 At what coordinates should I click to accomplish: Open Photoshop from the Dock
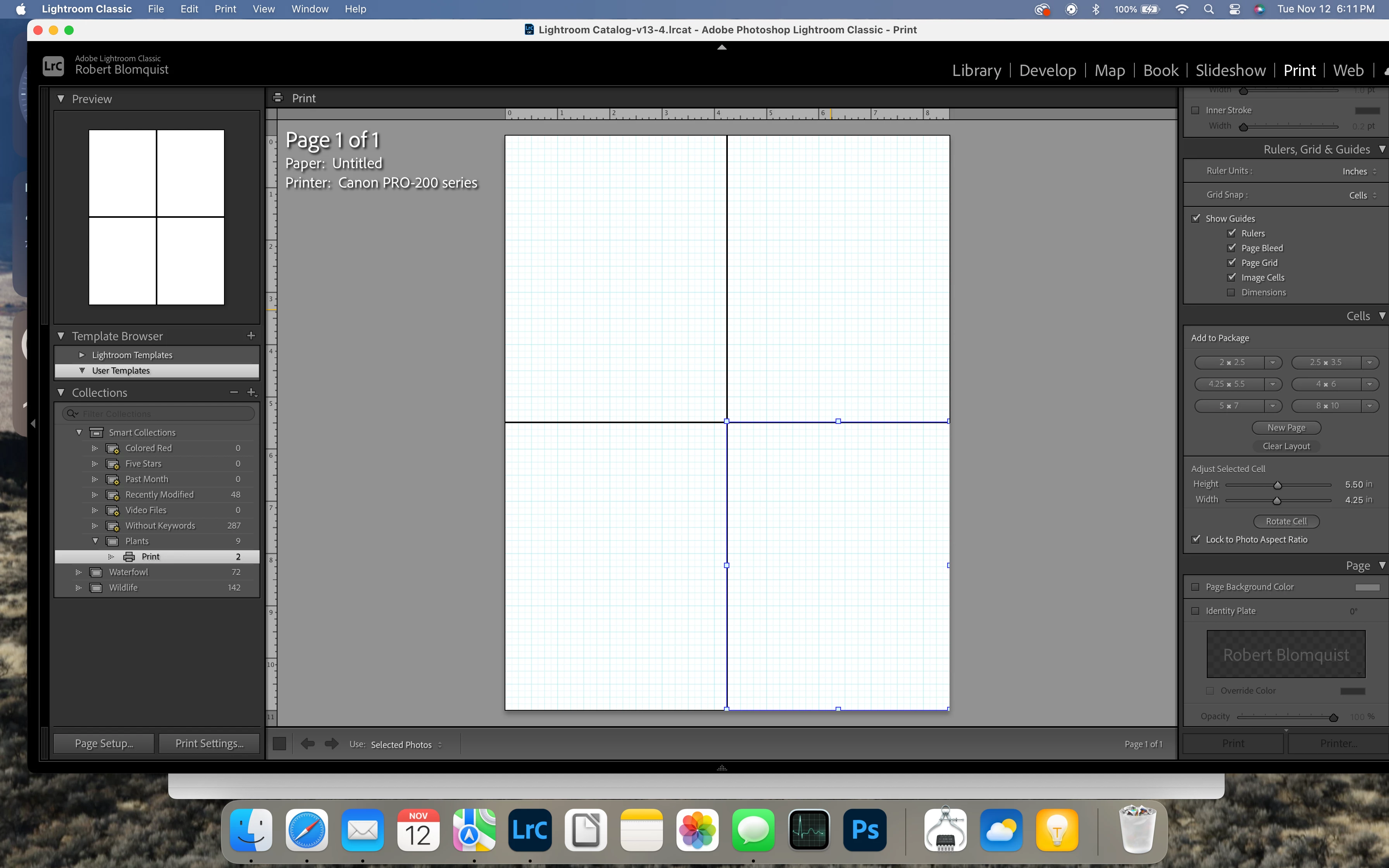(x=865, y=830)
